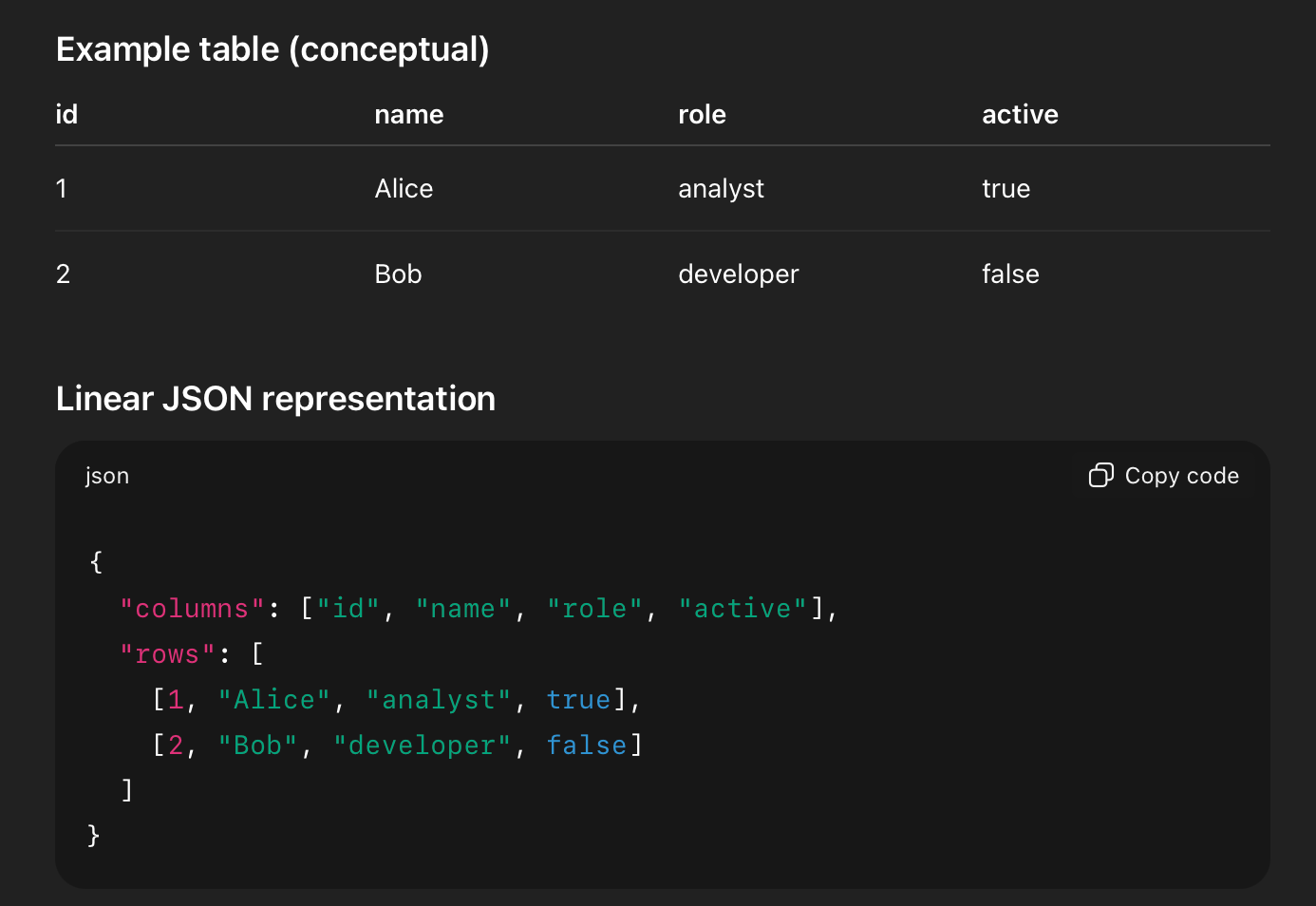Viewport: 1316px width, 906px height.
Task: Click the blue false literal in the JSON code
Action: coord(586,746)
